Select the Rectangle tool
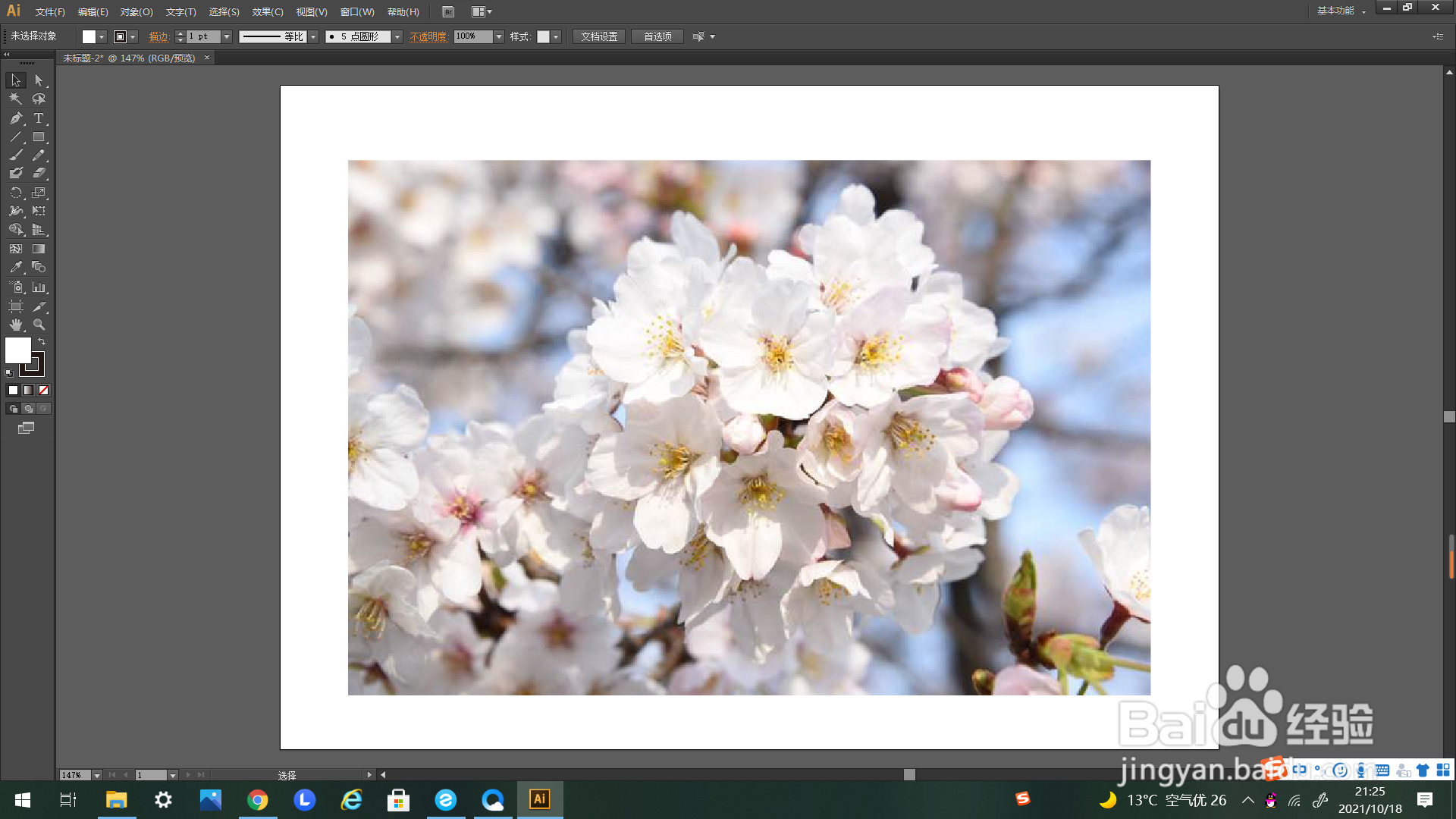Screen dimensions: 1456x819 [x=39, y=137]
